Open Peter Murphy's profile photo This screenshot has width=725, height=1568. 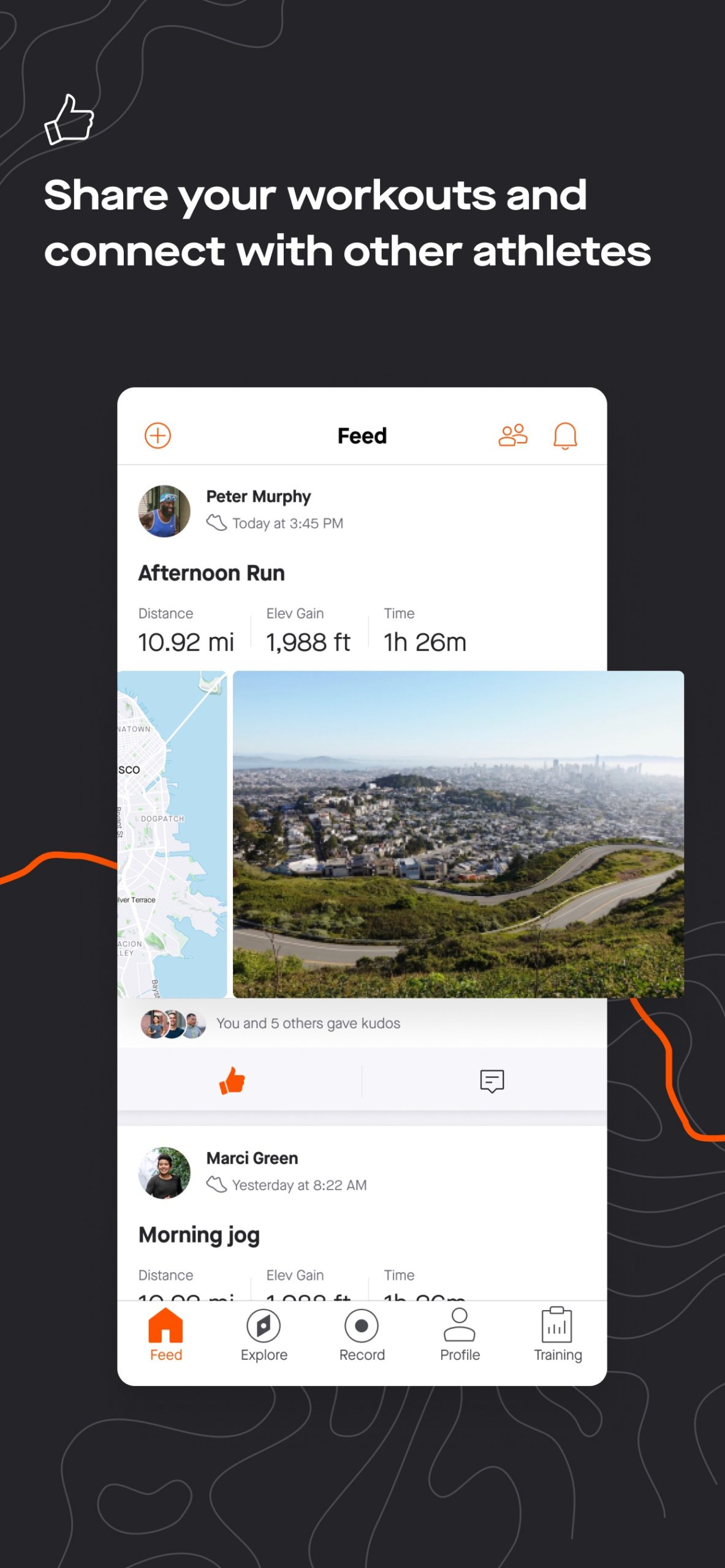click(164, 511)
